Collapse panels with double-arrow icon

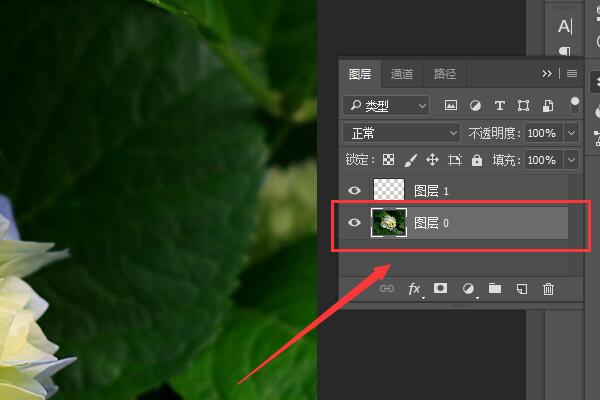547,73
